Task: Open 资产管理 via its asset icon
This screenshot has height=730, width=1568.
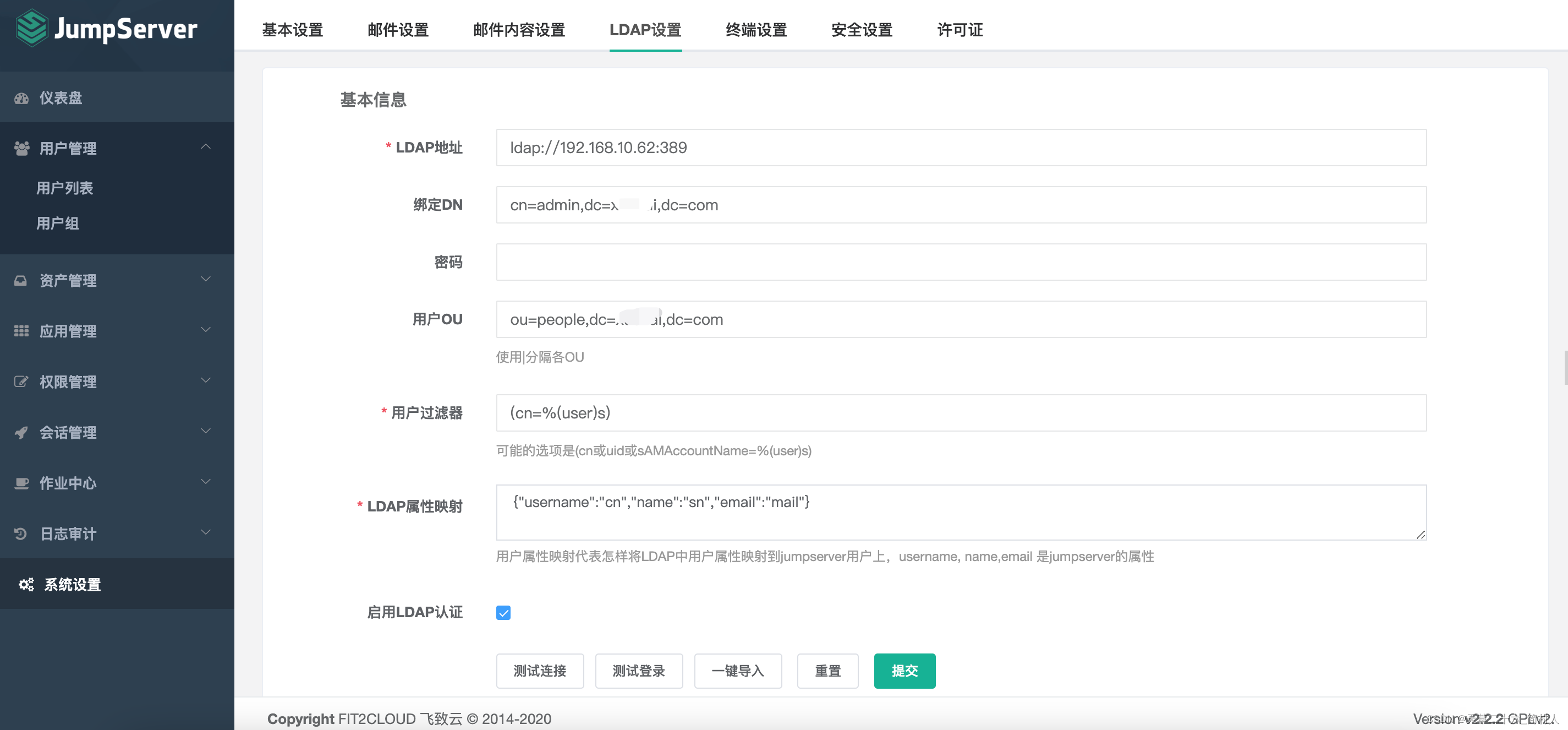Action: 20,280
